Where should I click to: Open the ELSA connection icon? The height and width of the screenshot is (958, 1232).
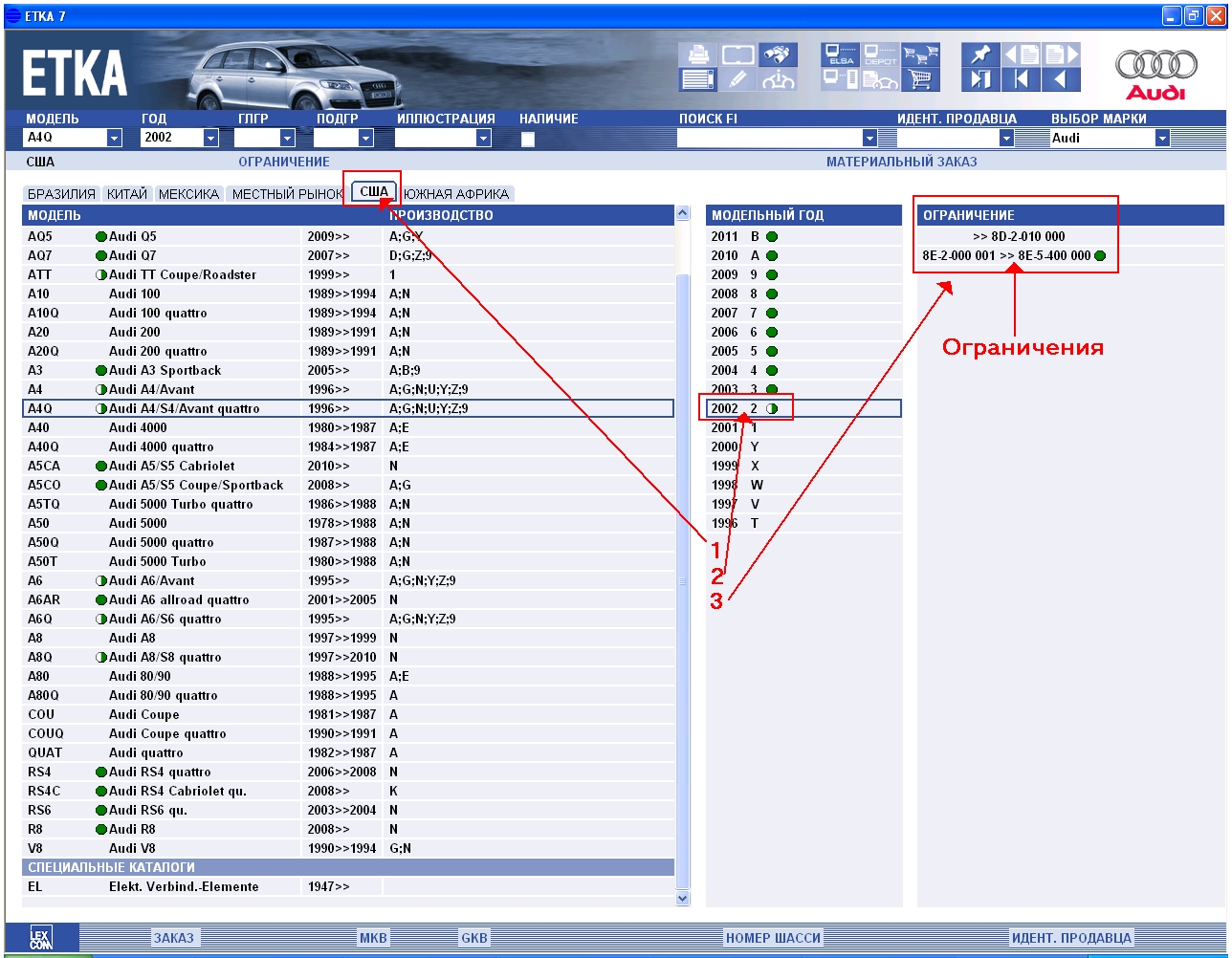pos(841,54)
